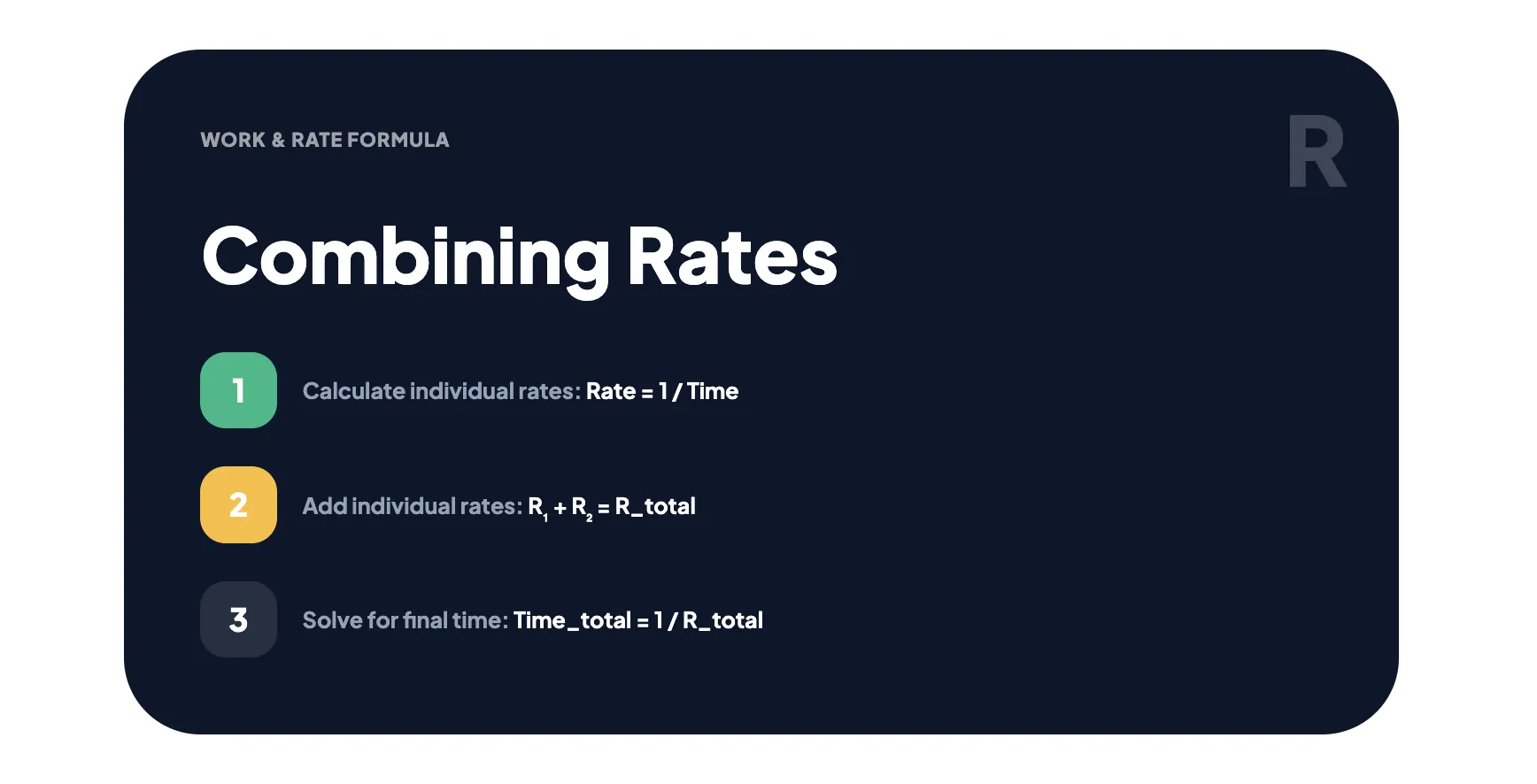Click the R₁ term in step 2
The height and width of the screenshot is (784, 1537).
tap(538, 507)
